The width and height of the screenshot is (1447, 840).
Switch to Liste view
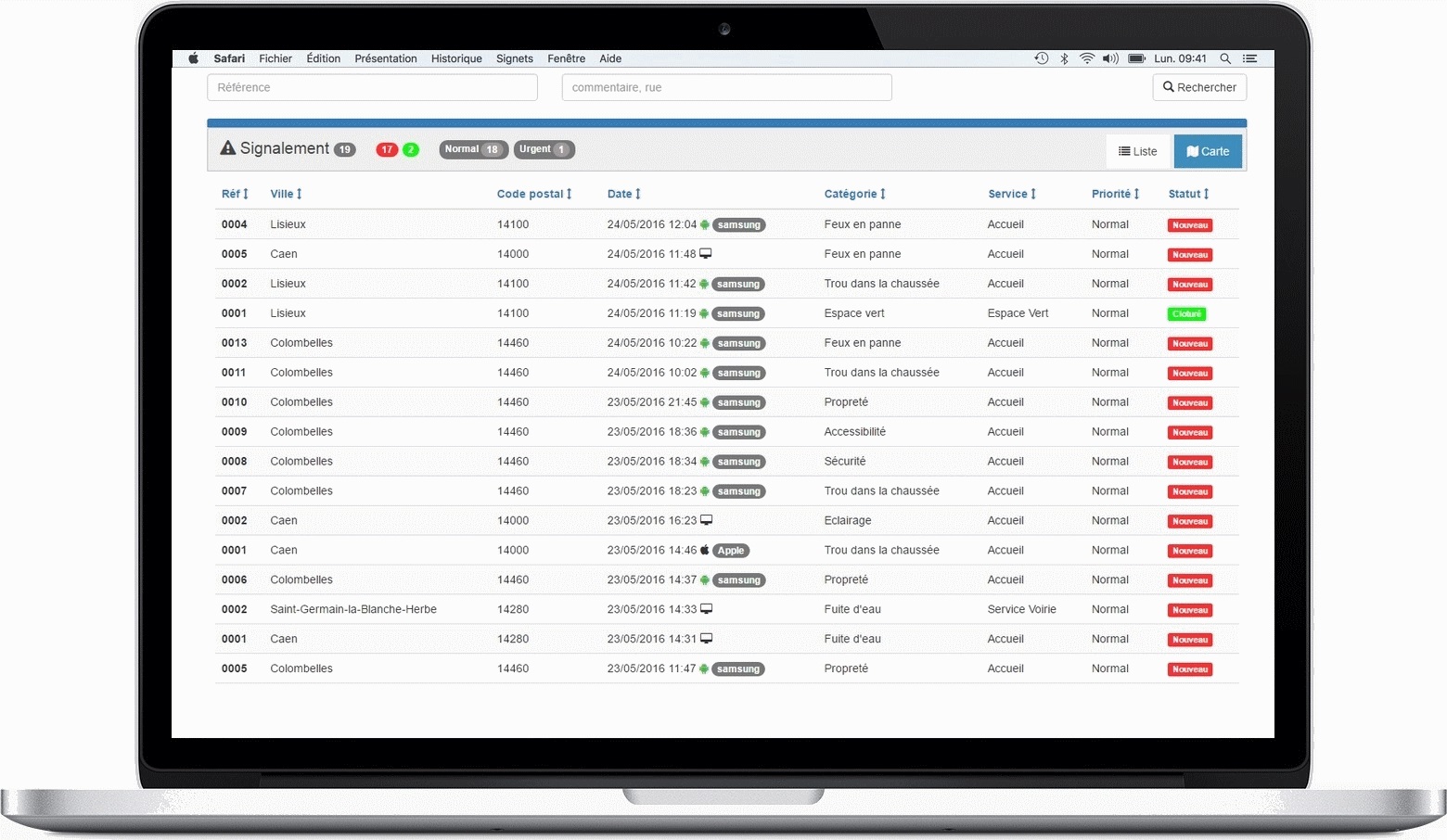pos(1138,151)
